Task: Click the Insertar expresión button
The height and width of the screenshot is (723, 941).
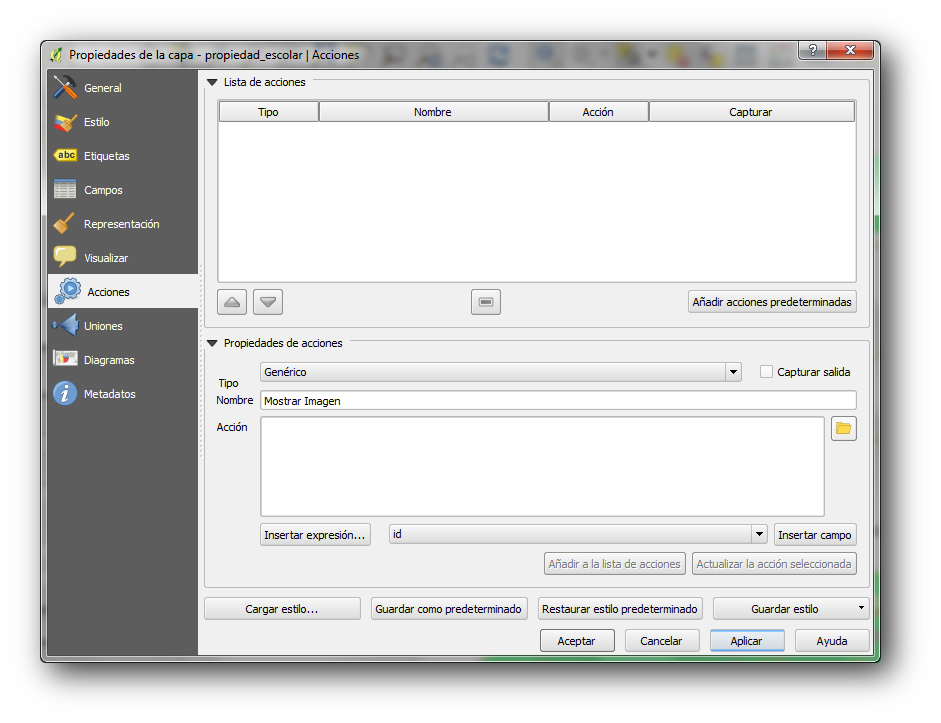Action: click(x=315, y=535)
